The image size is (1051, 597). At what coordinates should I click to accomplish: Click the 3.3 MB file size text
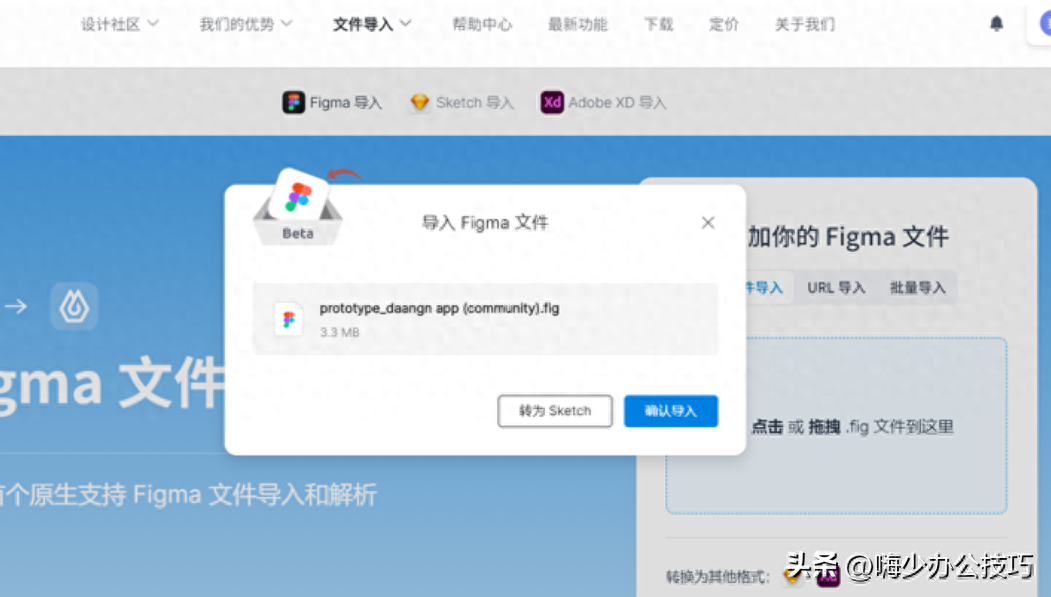pyautogui.click(x=339, y=332)
